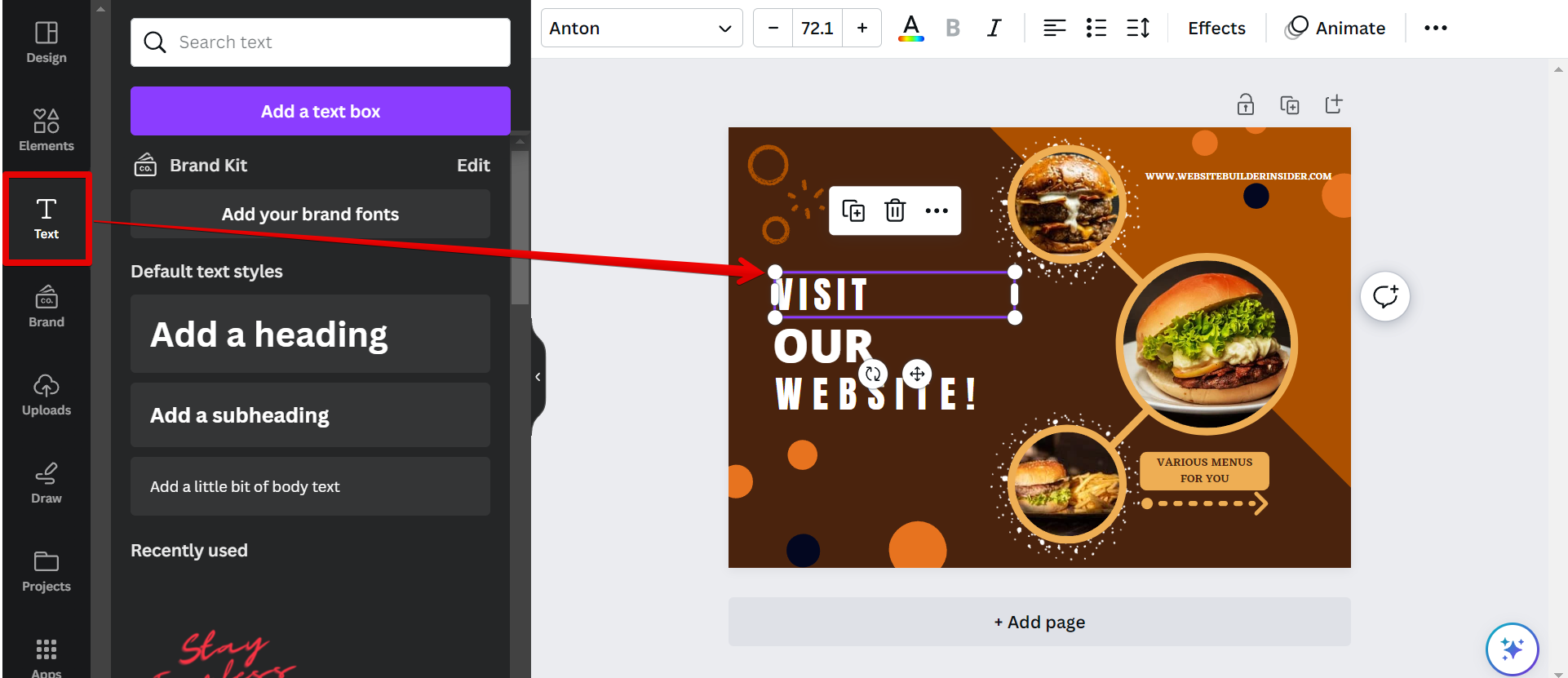Open the text color picker
The height and width of the screenshot is (678, 1568).
(910, 29)
